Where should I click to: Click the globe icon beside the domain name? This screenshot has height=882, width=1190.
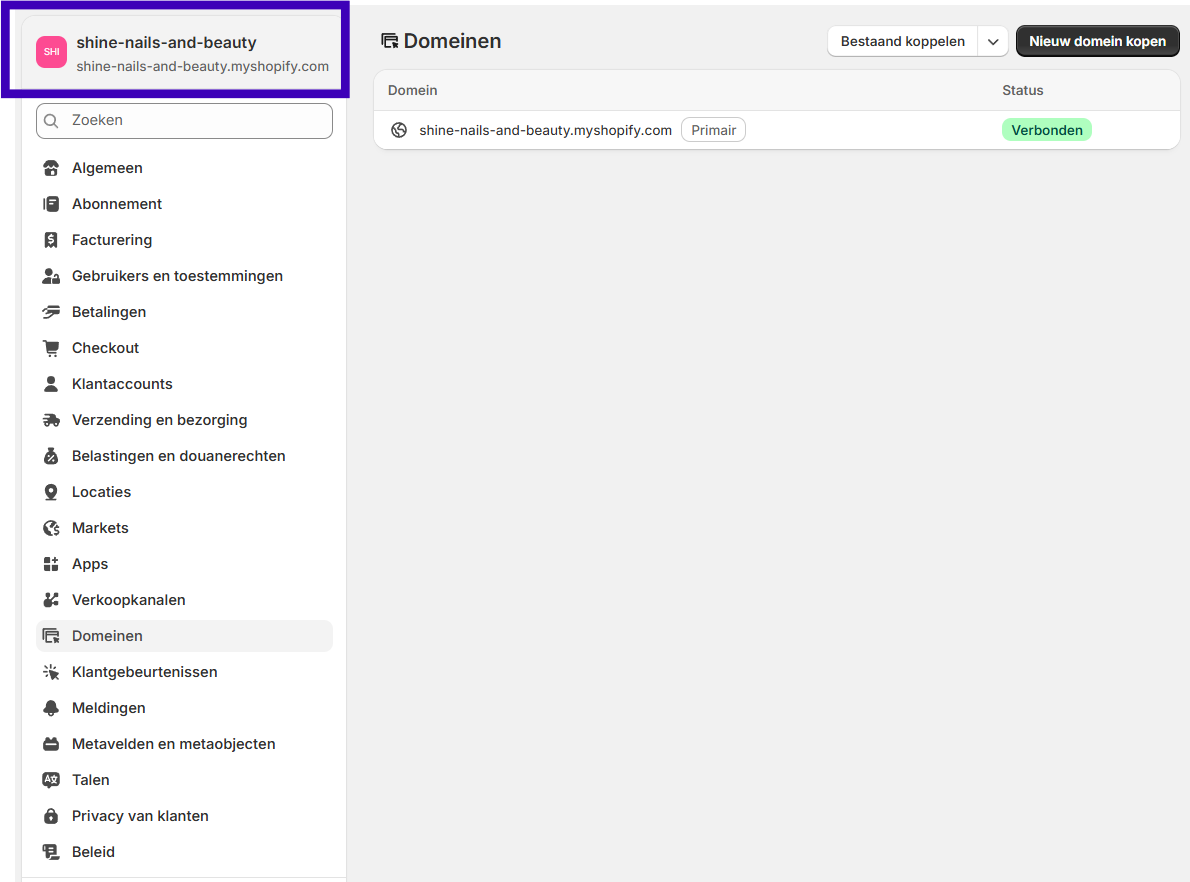(399, 130)
